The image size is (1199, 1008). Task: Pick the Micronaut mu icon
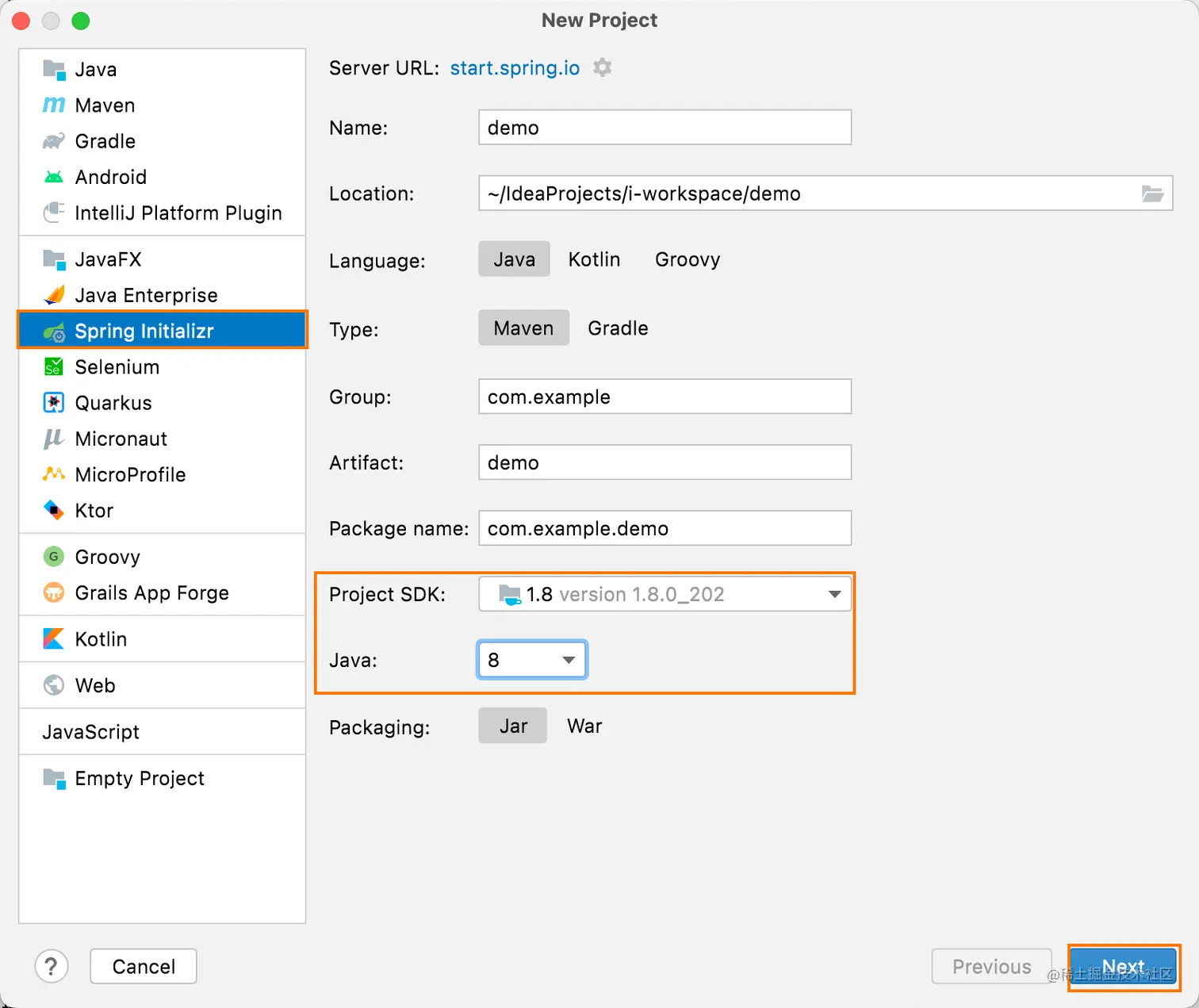[x=54, y=439]
